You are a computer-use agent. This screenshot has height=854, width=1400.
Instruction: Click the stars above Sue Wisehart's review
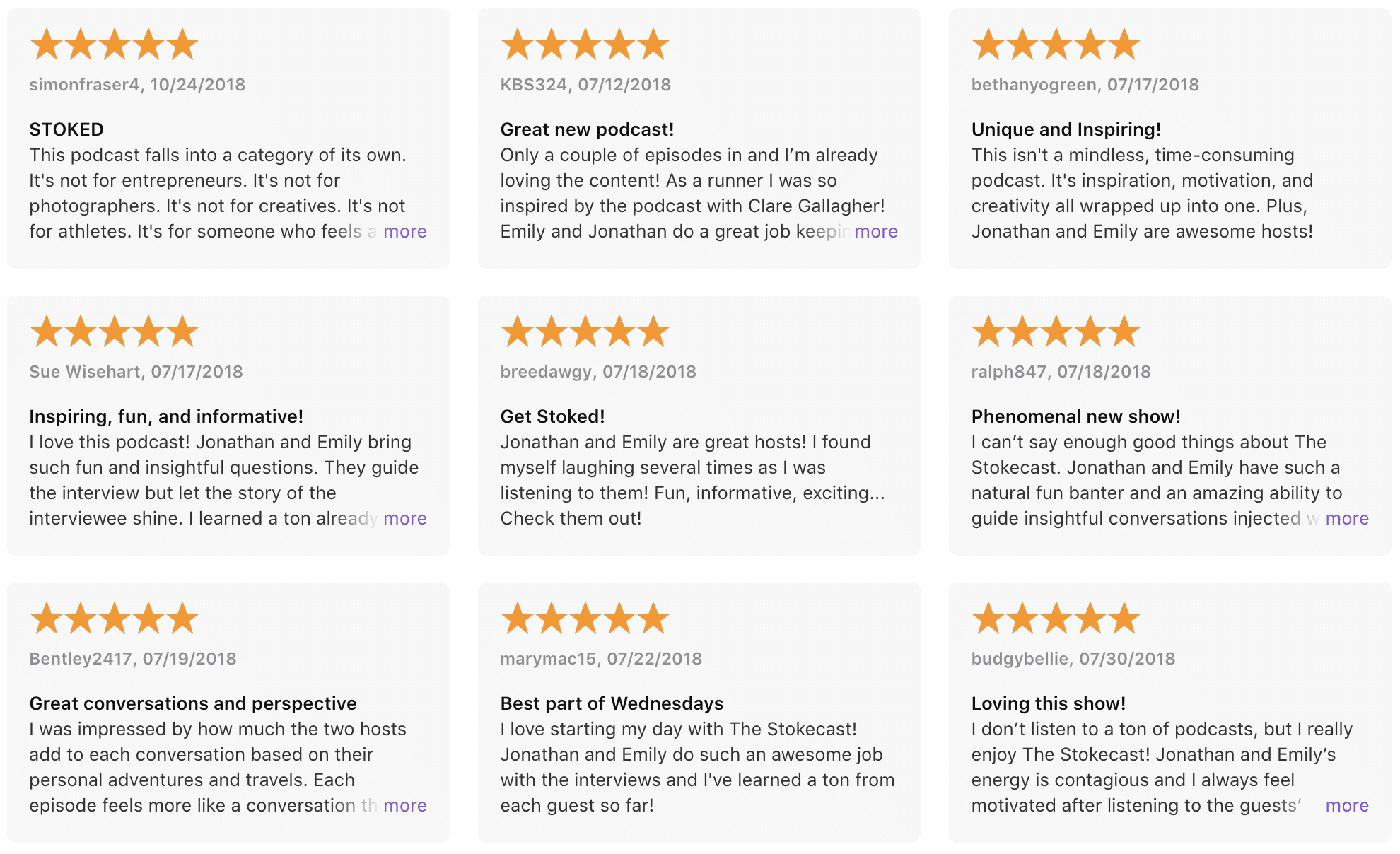point(114,332)
